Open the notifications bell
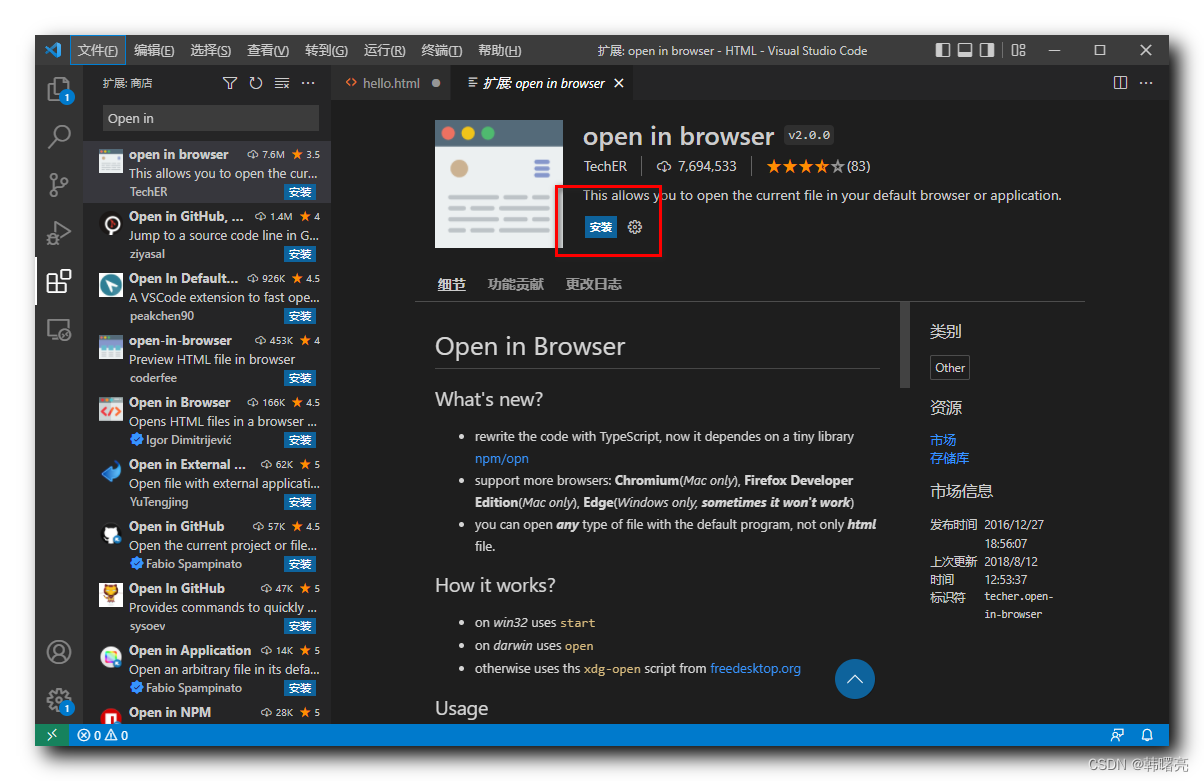This screenshot has width=1204, height=781. click(1147, 735)
